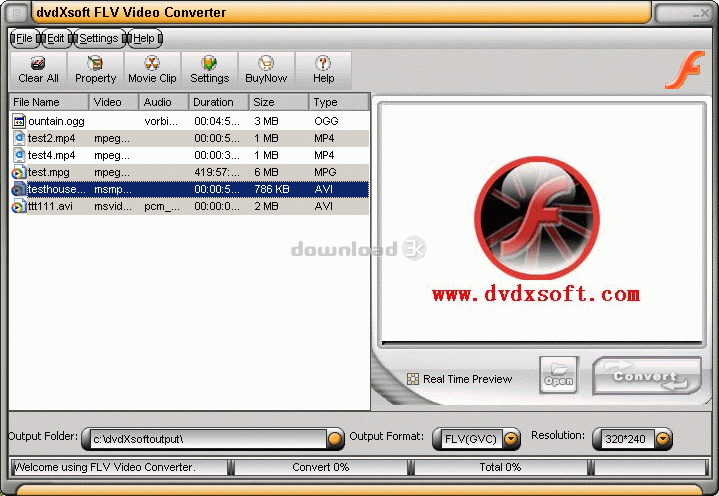Viewport: 719px width, 496px height.
Task: Click the ountain.ogg file icon
Action: 19,121
